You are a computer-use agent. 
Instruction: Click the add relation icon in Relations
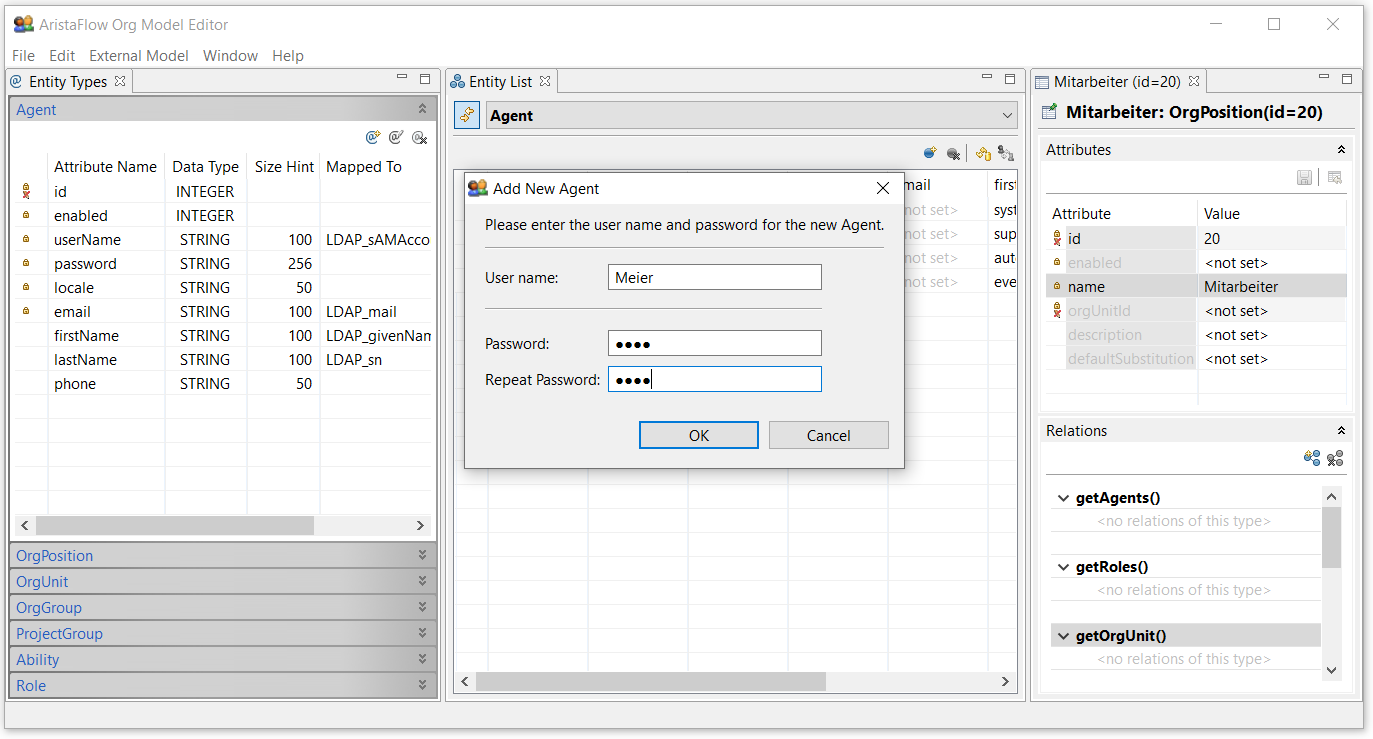(x=1312, y=458)
